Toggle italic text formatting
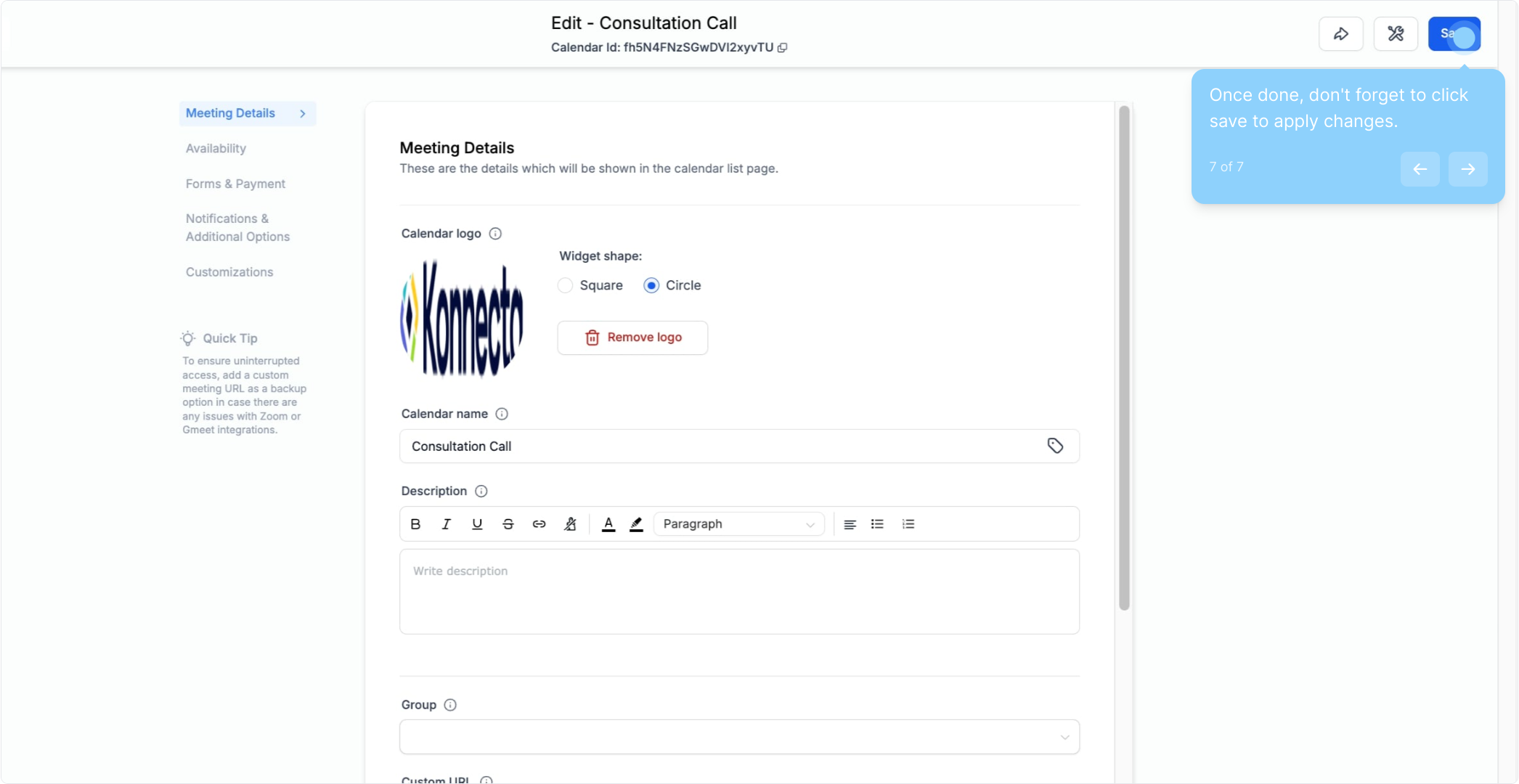Image resolution: width=1519 pixels, height=784 pixels. [446, 524]
